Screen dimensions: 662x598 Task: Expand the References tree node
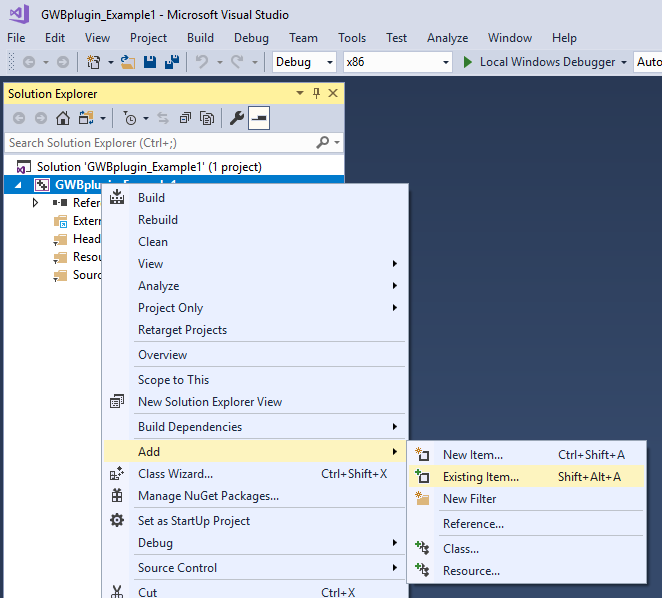click(x=35, y=203)
